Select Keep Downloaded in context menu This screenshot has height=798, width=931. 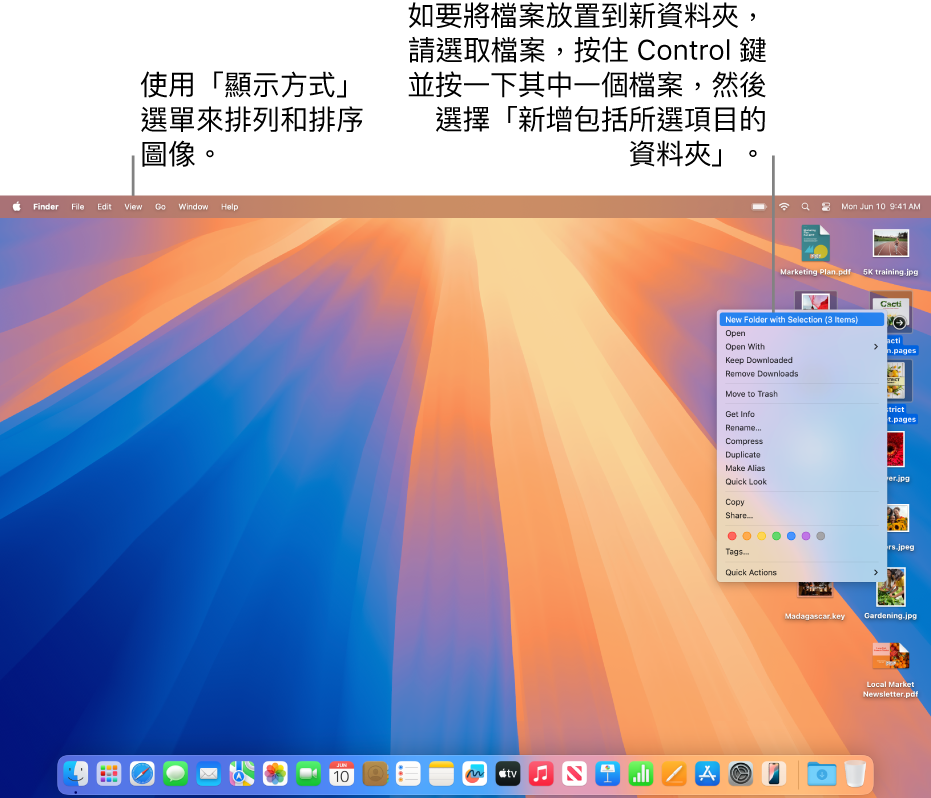point(802,360)
